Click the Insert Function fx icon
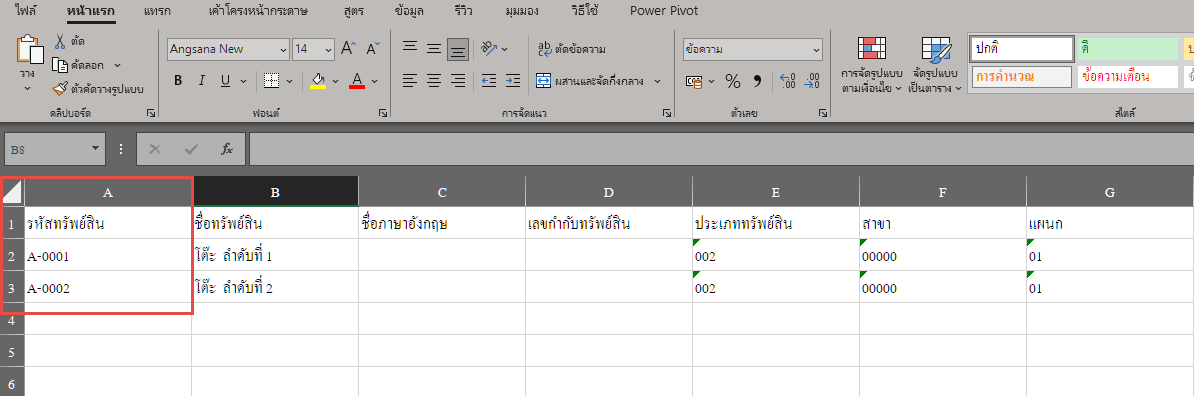 (x=227, y=149)
